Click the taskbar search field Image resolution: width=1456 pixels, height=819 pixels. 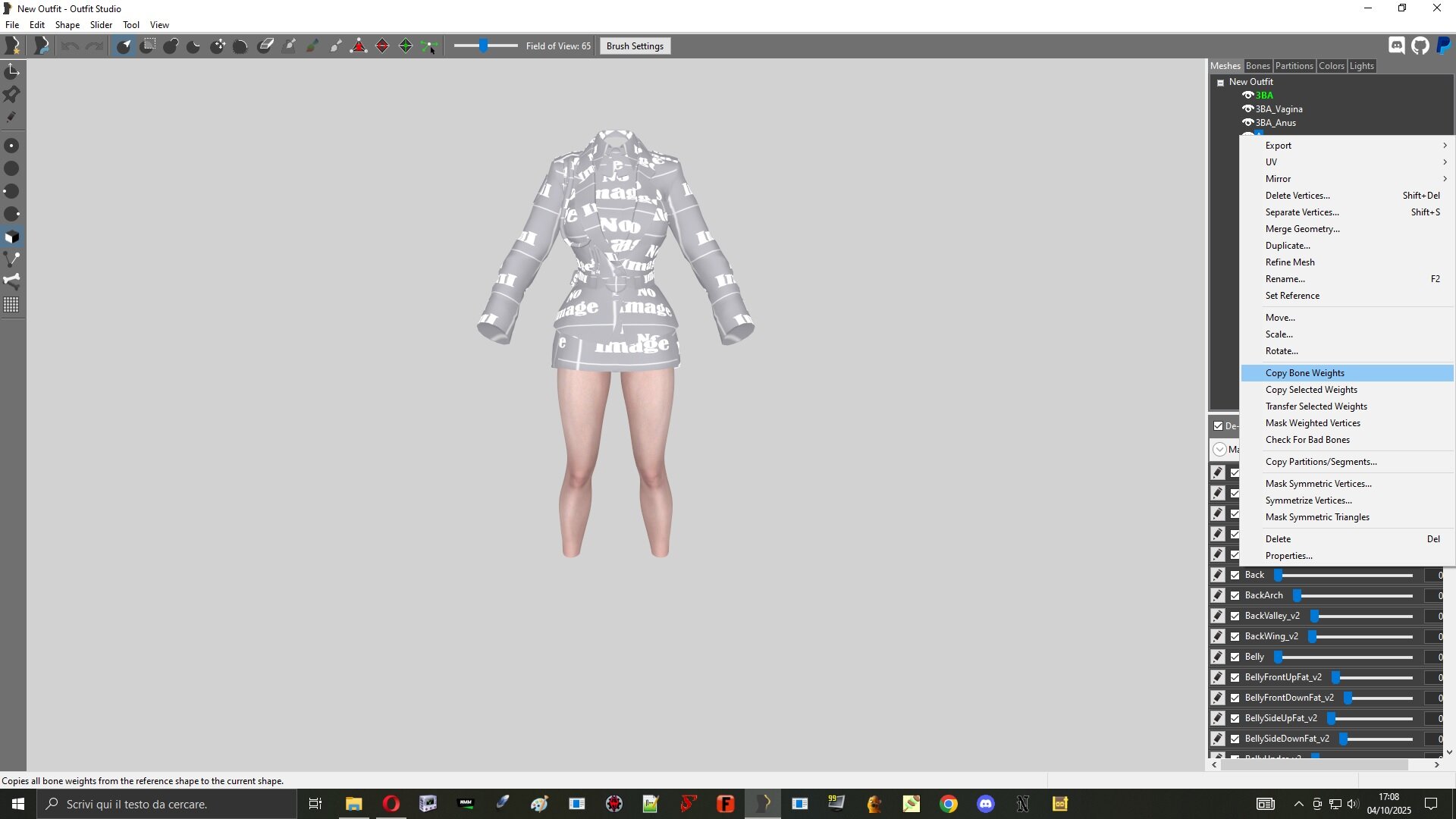[x=167, y=804]
